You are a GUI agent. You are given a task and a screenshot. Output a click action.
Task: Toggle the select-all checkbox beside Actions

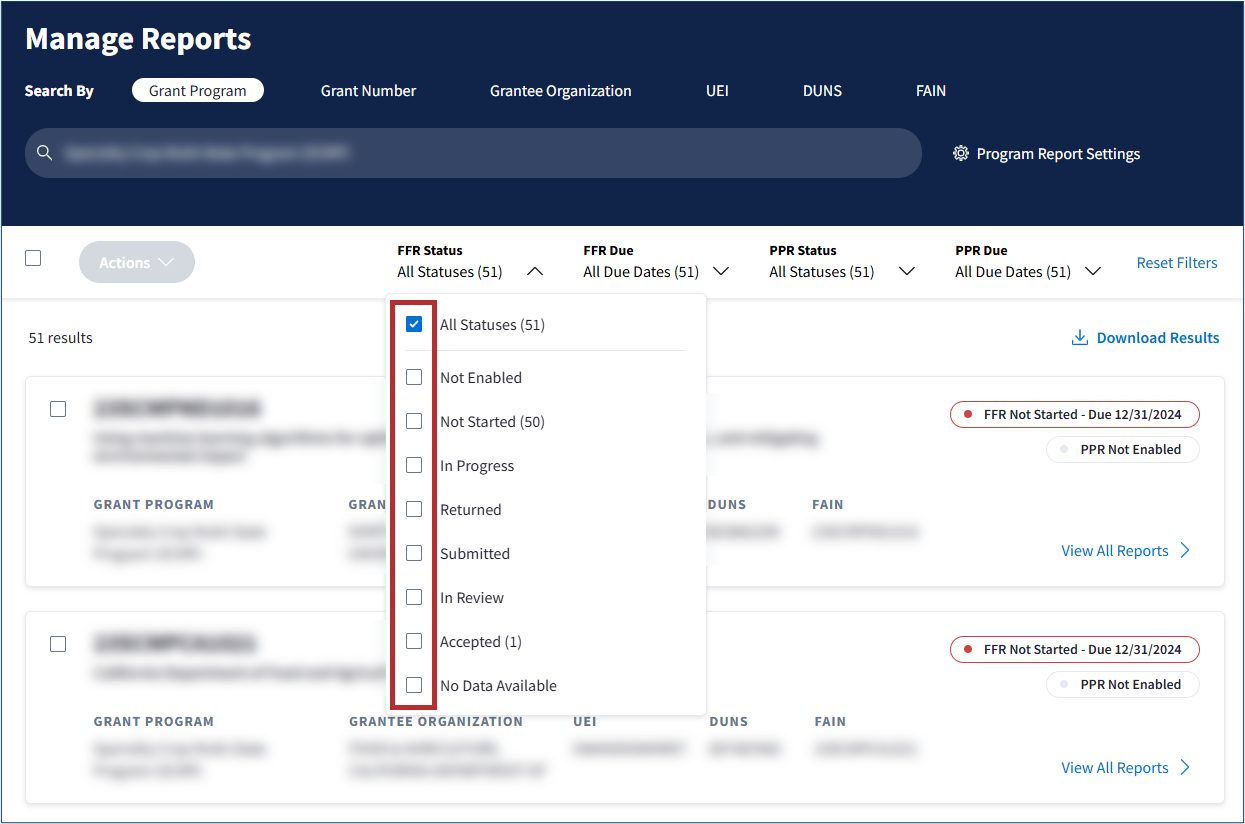coord(33,258)
